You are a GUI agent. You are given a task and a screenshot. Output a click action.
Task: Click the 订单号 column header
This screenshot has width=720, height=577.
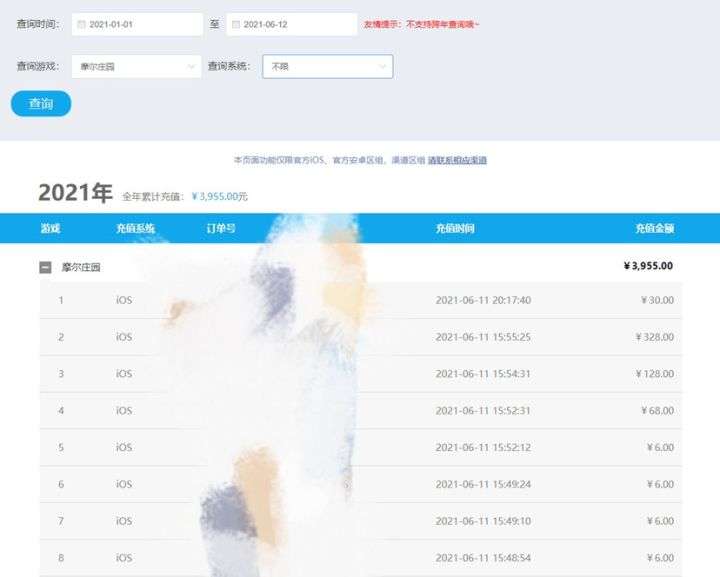coord(221,228)
